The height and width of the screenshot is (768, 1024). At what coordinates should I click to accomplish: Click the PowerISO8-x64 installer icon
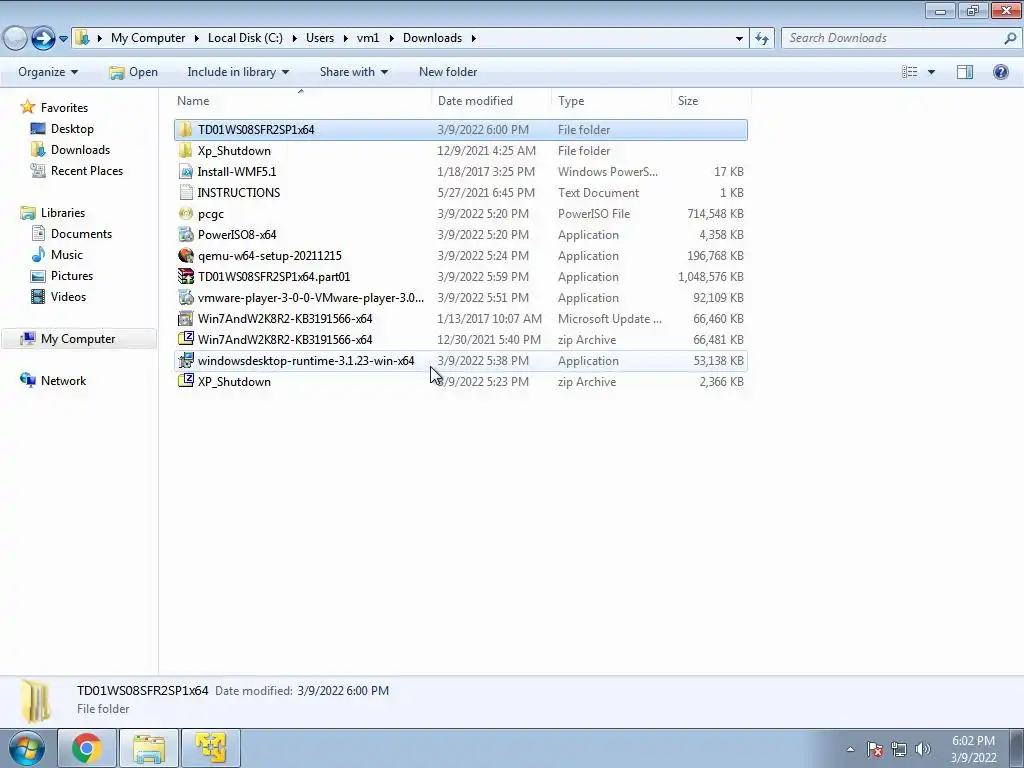click(x=186, y=234)
